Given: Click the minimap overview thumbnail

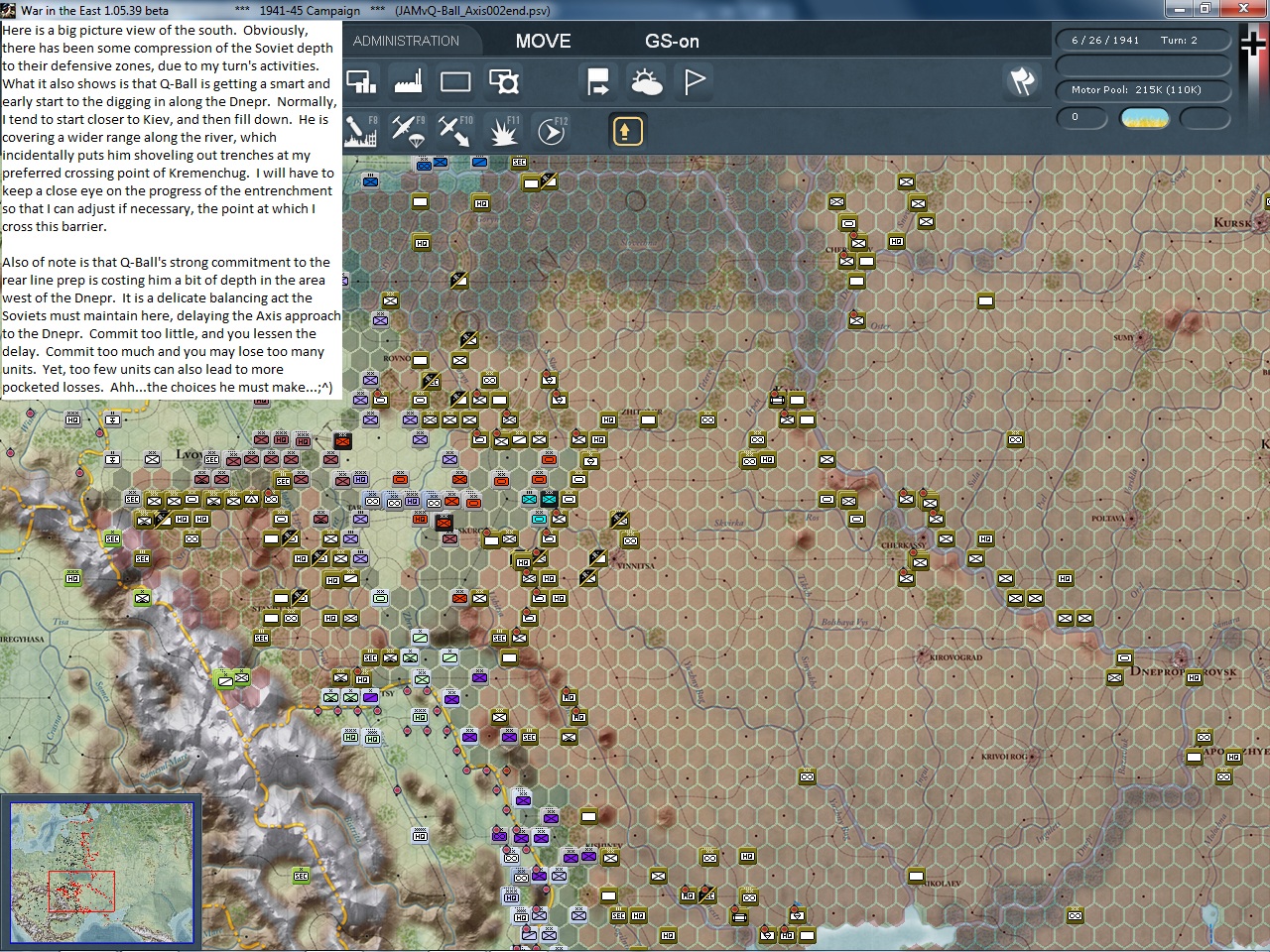Looking at the screenshot, I should [x=102, y=873].
